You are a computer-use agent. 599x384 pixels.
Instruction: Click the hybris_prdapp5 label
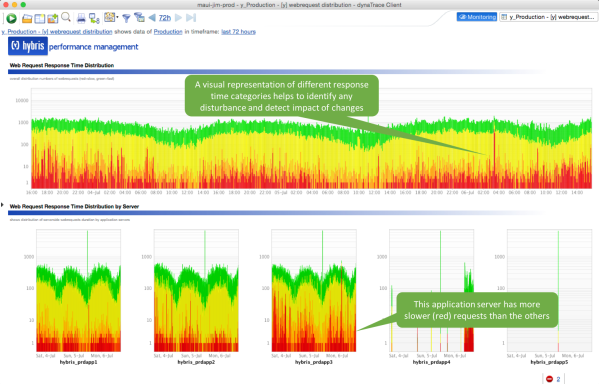click(x=549, y=362)
